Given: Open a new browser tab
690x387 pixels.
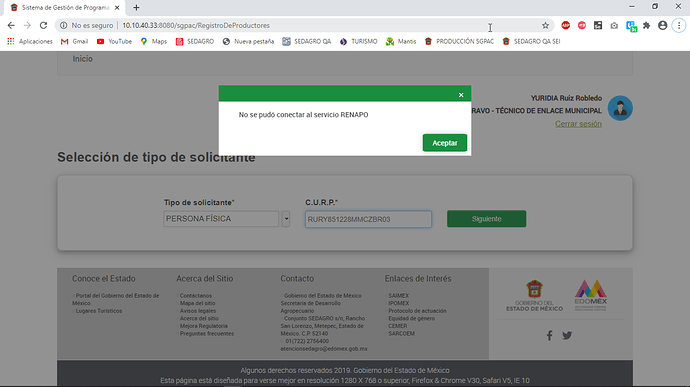Looking at the screenshot, I should tap(136, 7).
